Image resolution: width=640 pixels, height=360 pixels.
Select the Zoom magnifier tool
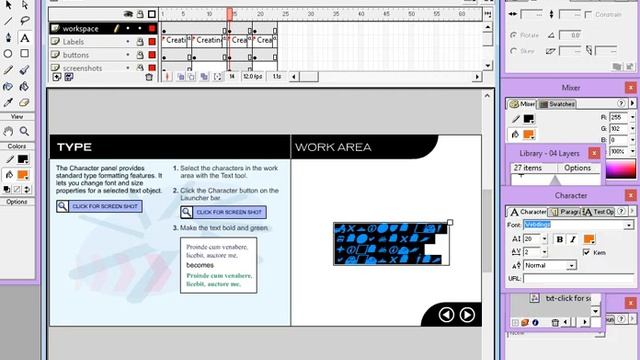tap(24, 131)
